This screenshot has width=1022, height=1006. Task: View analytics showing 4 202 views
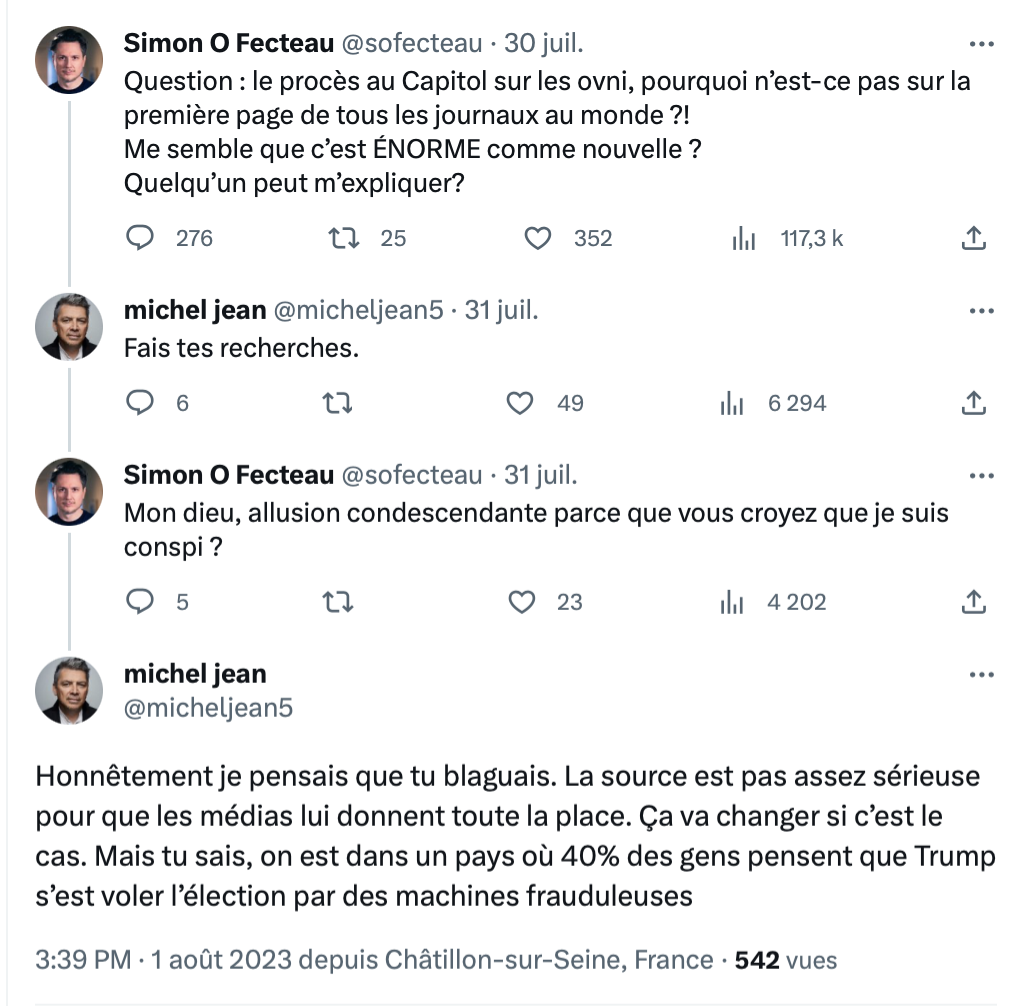(732, 602)
